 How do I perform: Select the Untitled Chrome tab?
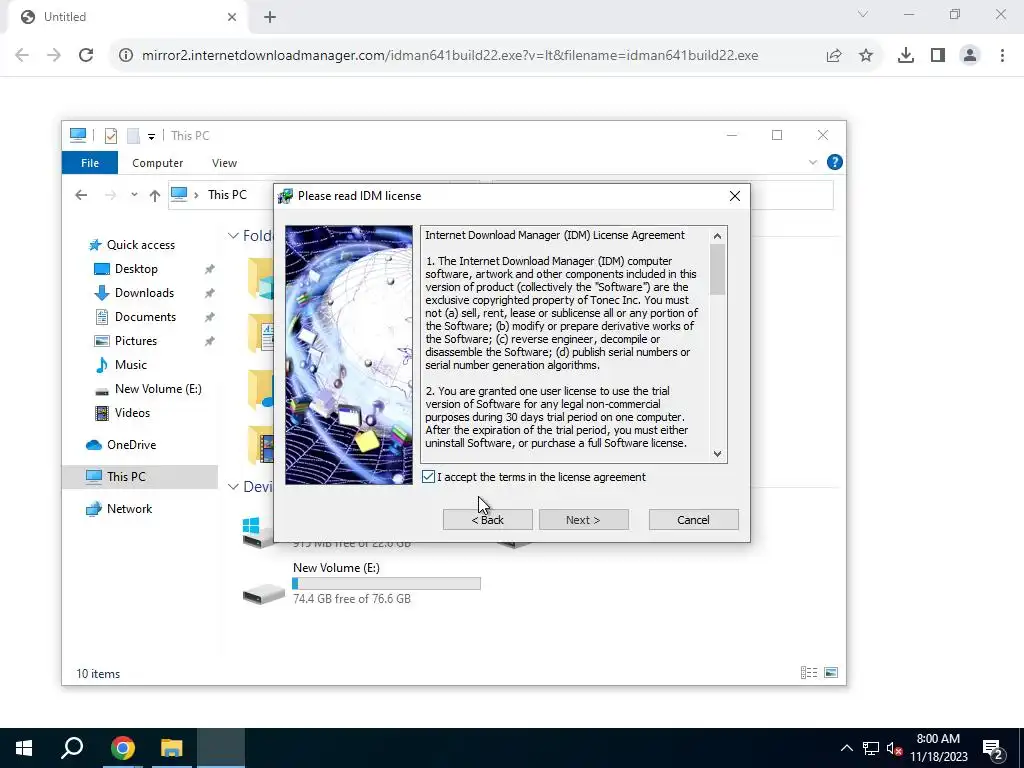click(126, 17)
